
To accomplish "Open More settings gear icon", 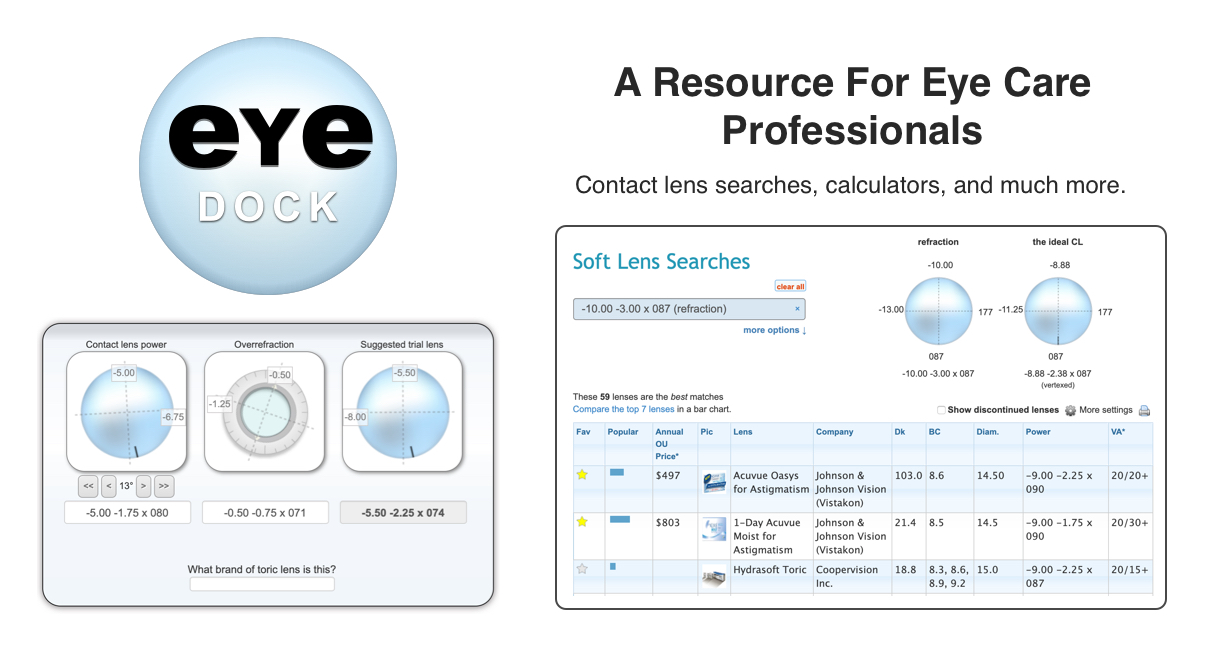I will [1070, 410].
